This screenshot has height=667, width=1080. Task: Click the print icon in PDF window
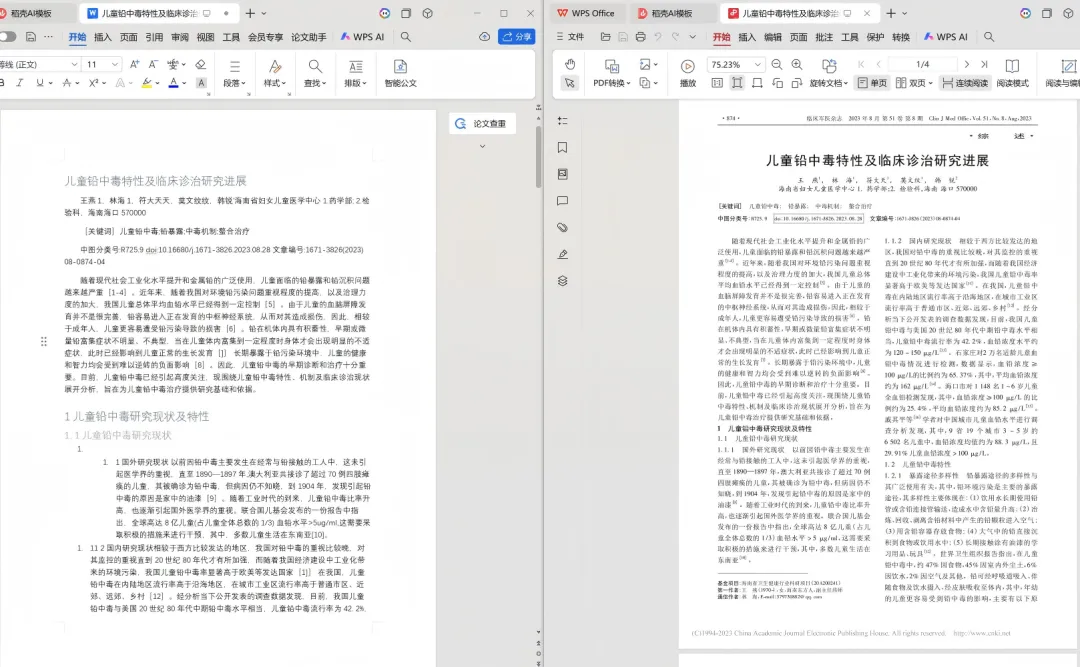click(641, 37)
